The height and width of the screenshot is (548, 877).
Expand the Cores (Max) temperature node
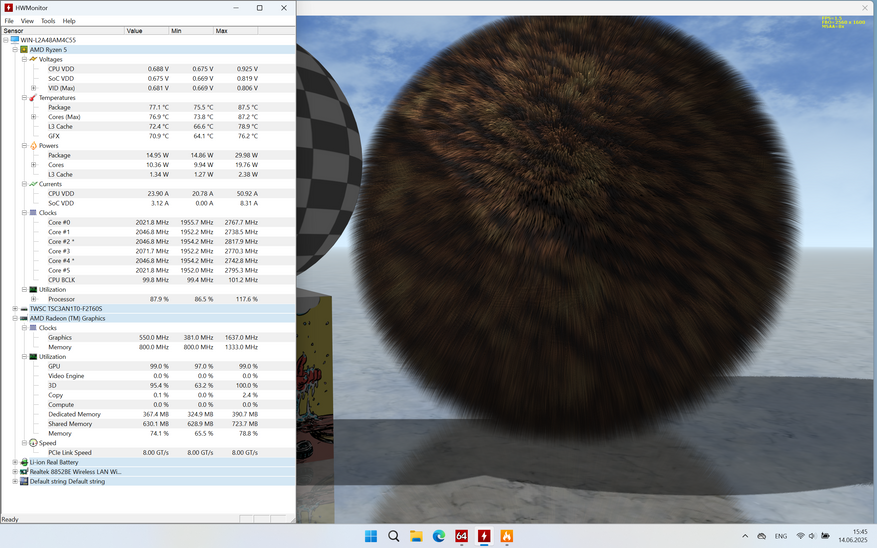pos(34,117)
